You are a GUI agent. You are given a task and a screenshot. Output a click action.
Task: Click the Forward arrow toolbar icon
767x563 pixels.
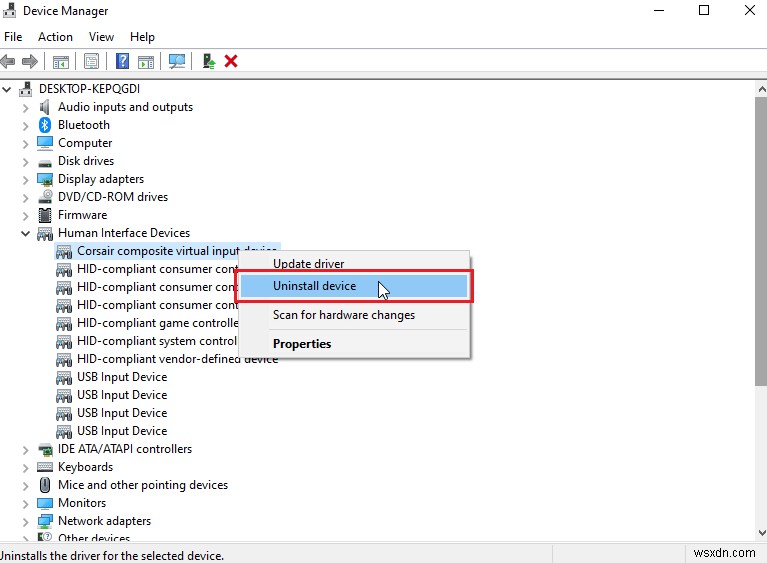[30, 62]
